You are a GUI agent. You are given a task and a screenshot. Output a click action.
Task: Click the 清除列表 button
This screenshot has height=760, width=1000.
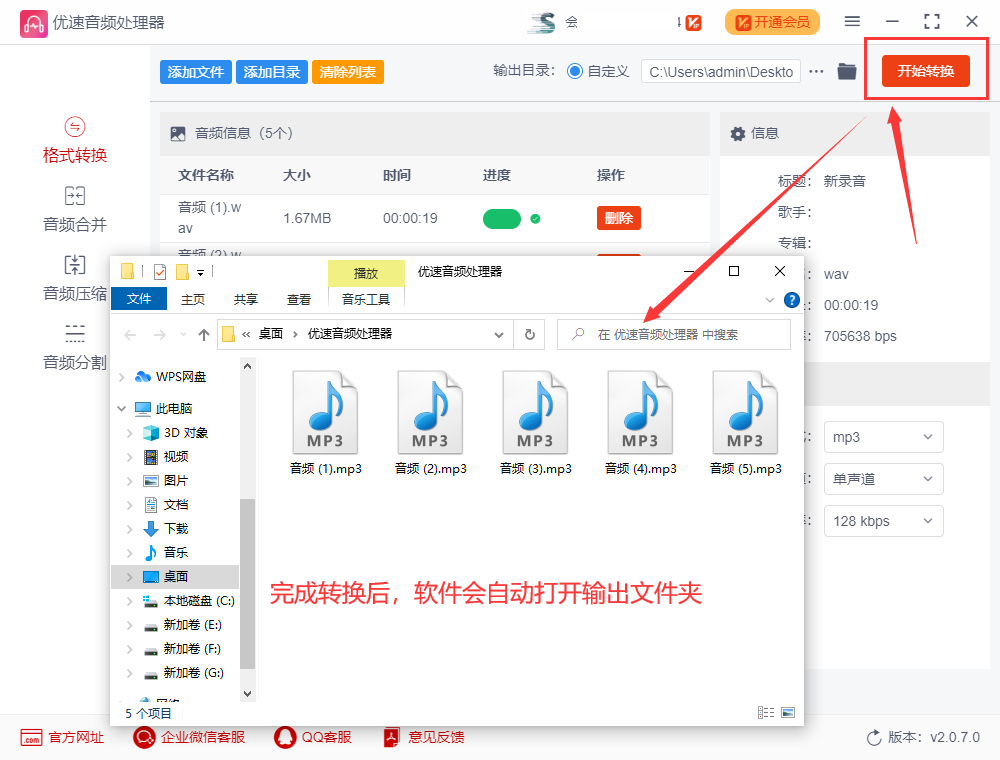[x=348, y=72]
